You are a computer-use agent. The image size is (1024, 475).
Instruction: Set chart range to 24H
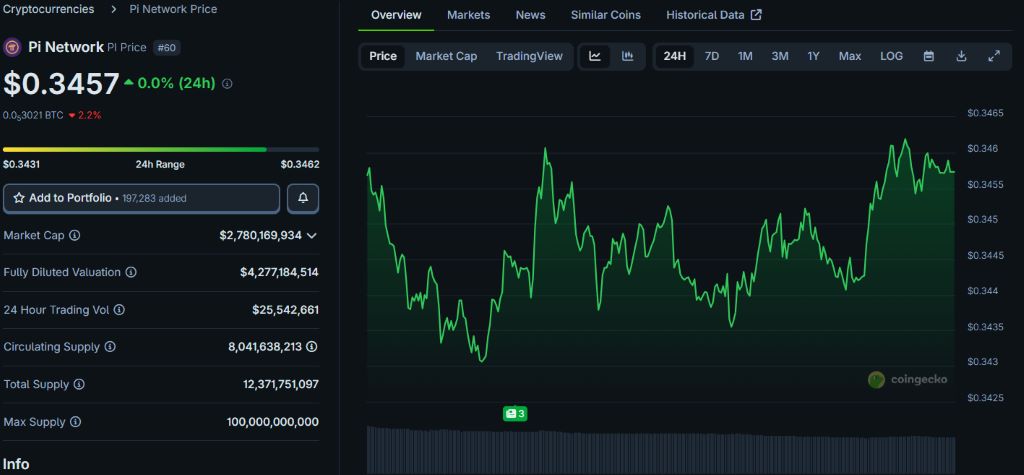[675, 56]
